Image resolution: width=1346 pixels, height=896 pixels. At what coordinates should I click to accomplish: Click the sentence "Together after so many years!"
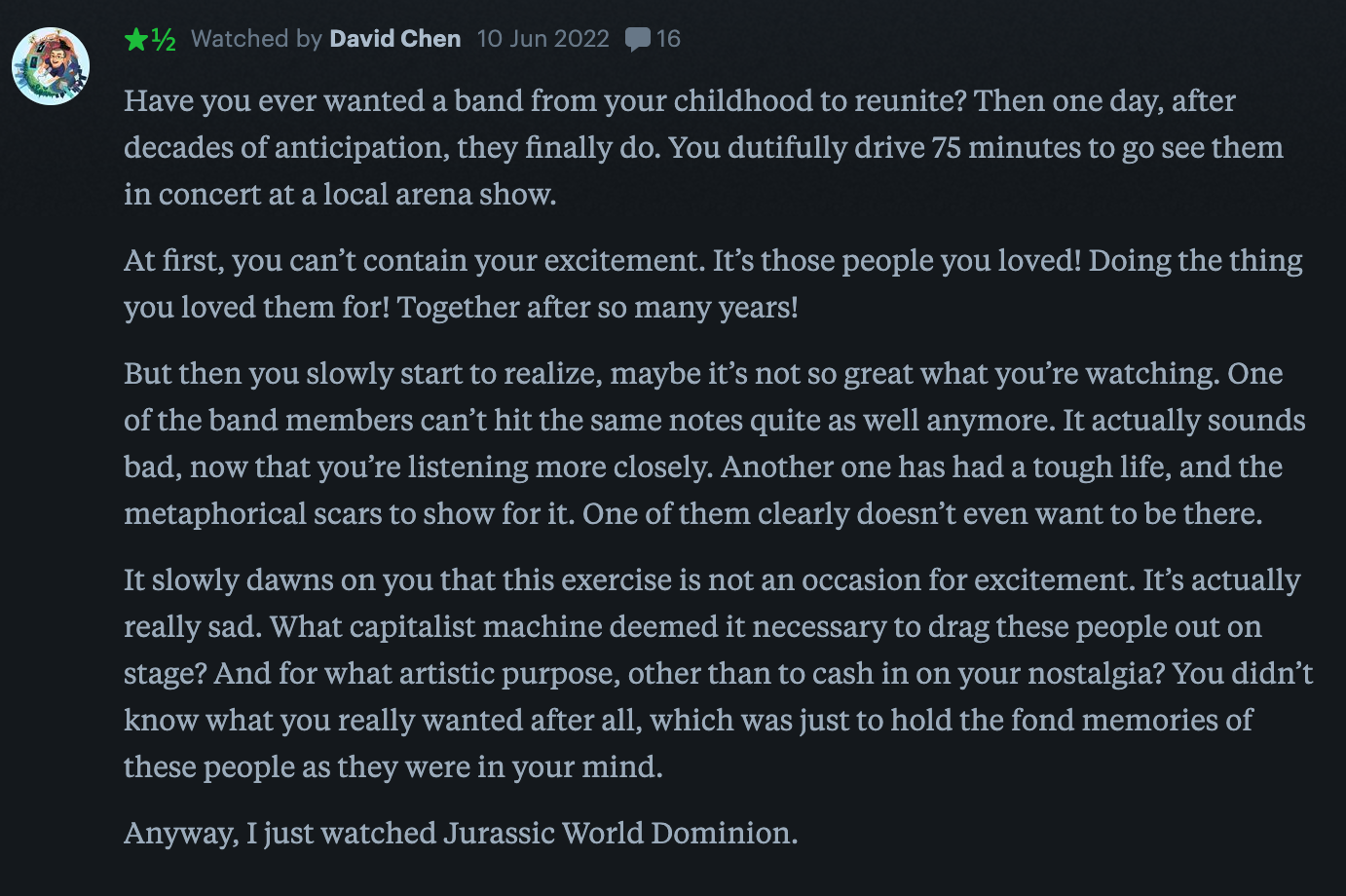point(598,308)
